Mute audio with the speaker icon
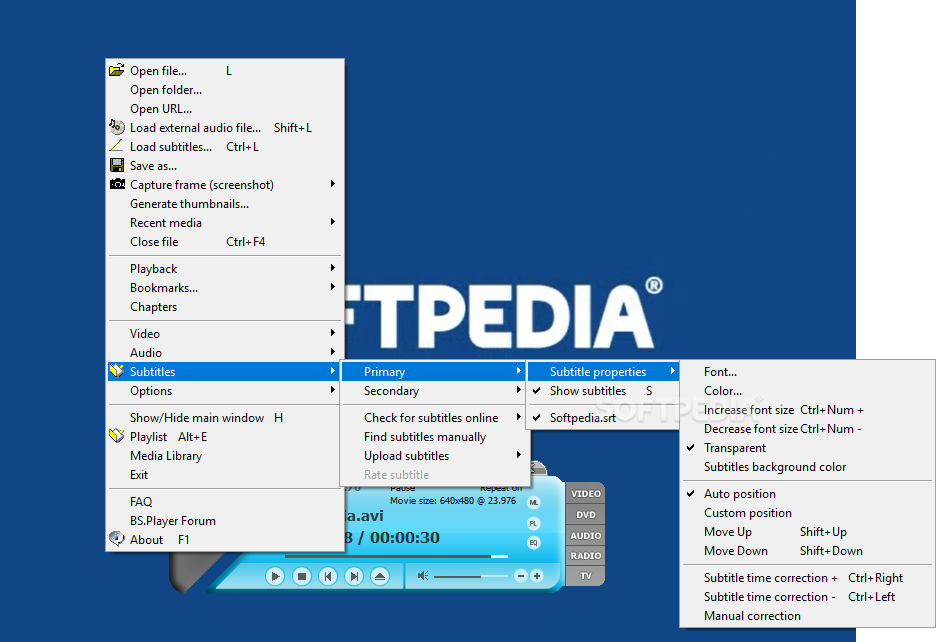Screen dimensions: 936x642 [423, 576]
